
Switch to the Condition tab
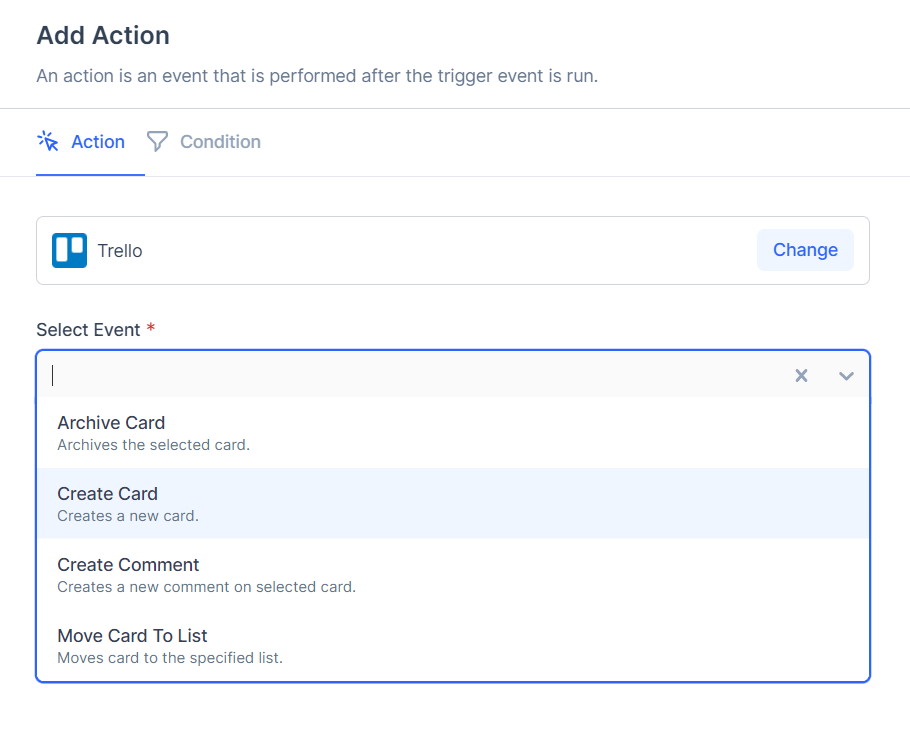tap(219, 142)
